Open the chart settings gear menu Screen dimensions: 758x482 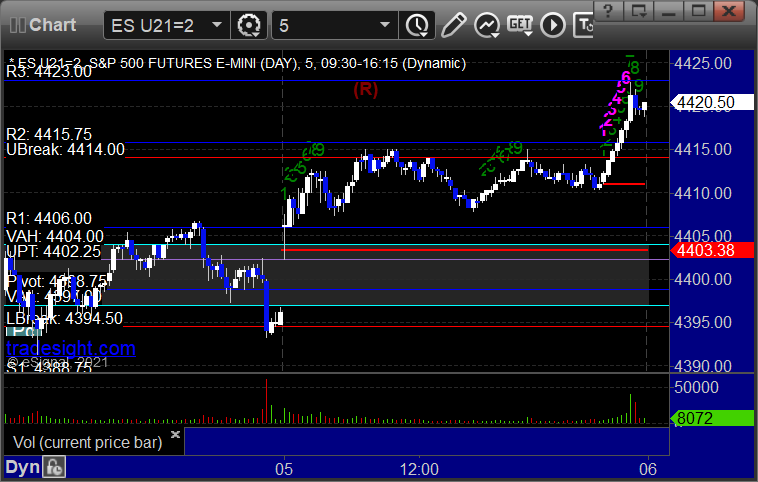[x=249, y=25]
